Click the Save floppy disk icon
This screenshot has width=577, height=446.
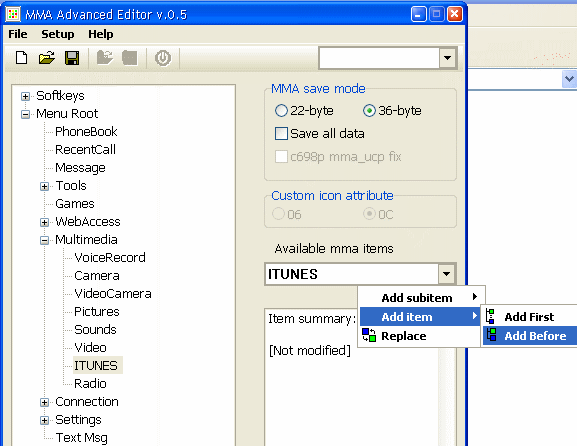[72, 58]
